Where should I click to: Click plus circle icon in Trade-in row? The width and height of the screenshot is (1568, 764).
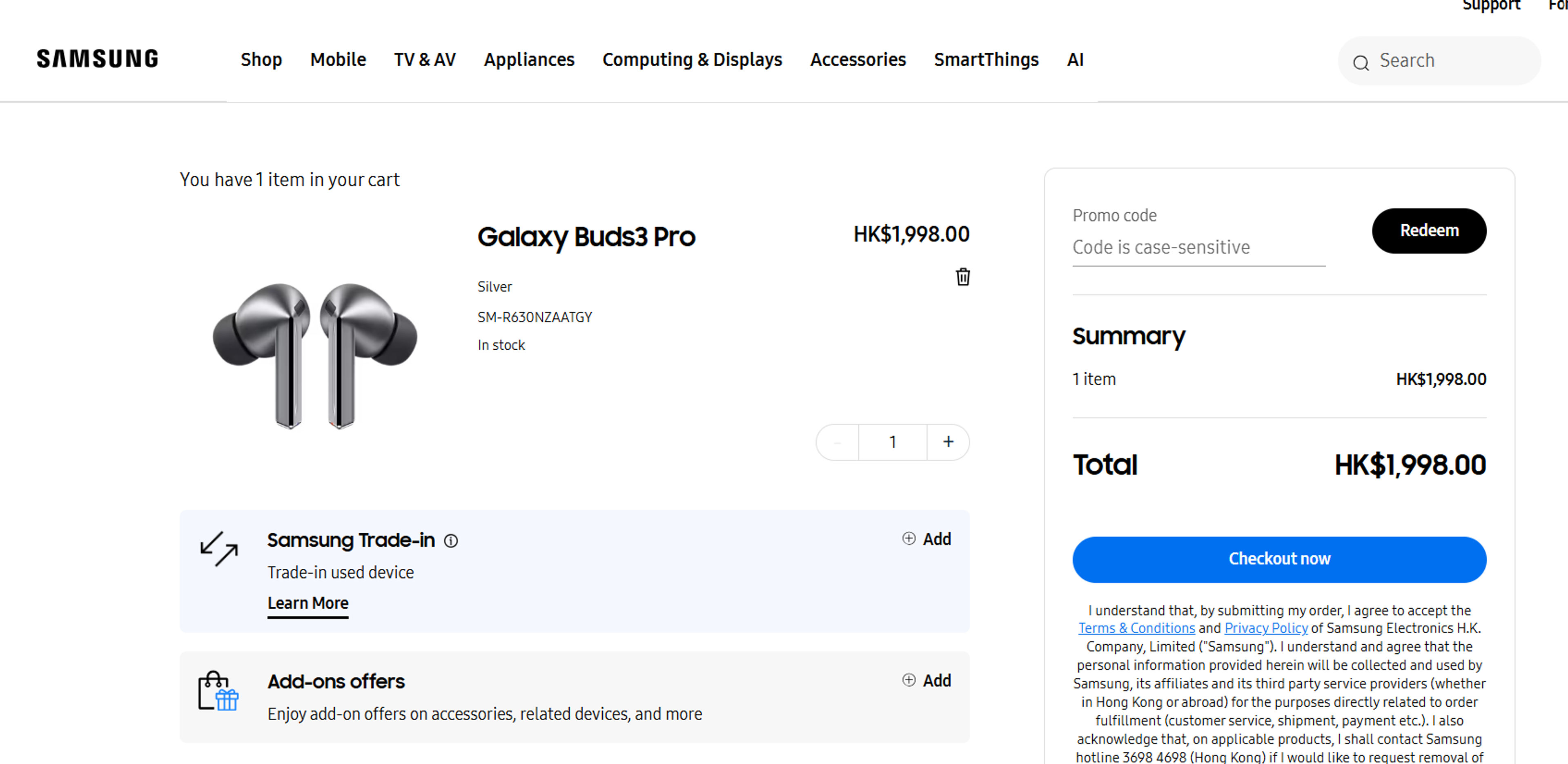(x=908, y=538)
